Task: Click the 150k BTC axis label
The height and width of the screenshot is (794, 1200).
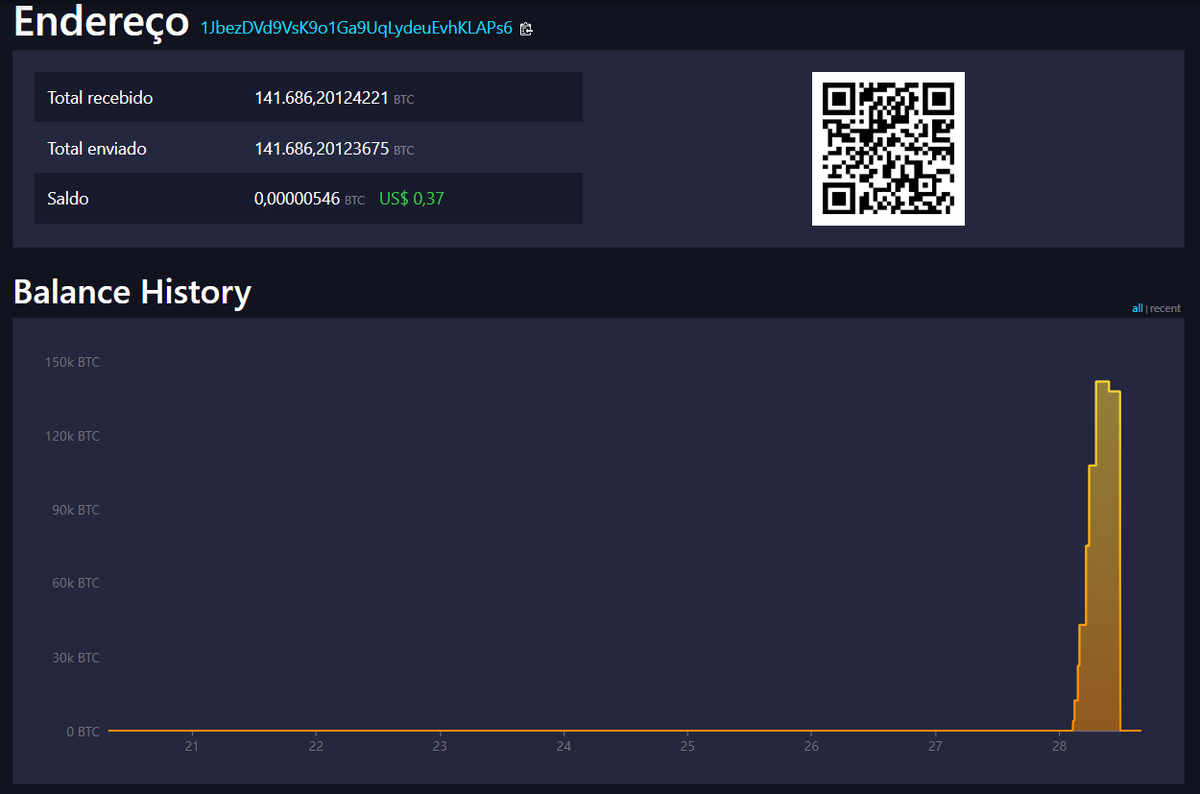Action: pos(72,362)
